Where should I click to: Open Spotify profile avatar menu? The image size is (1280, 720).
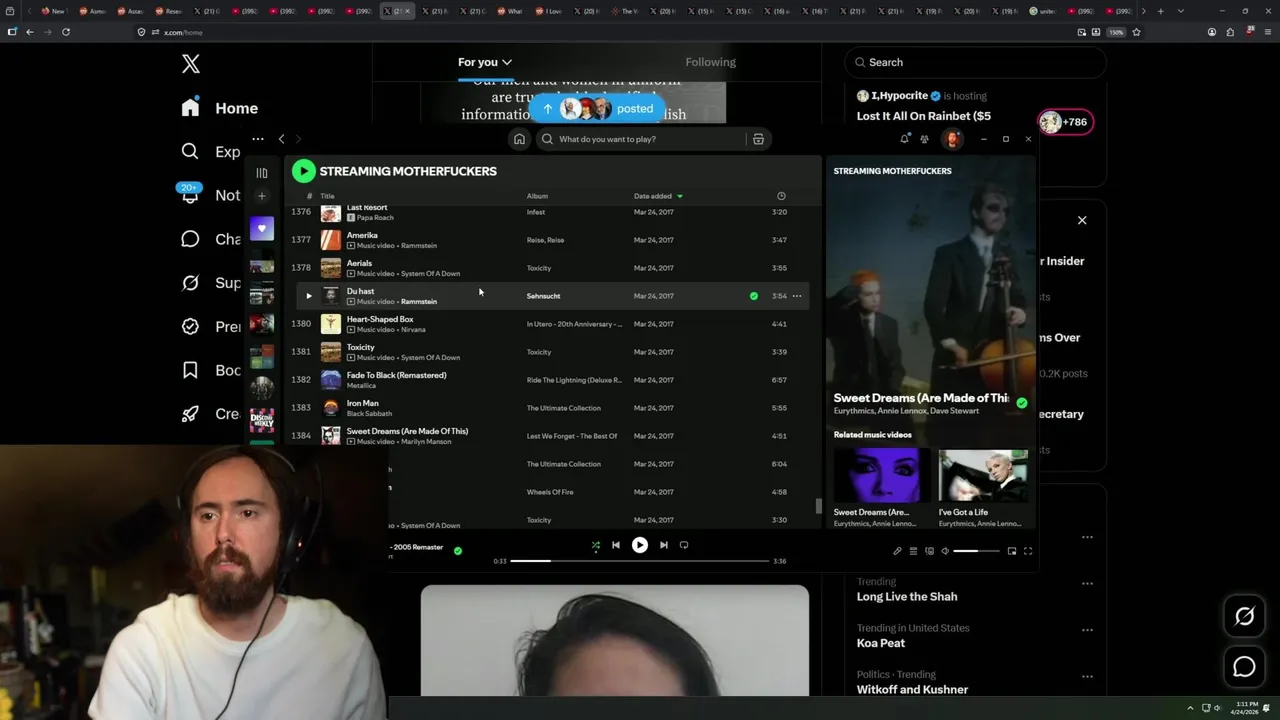click(953, 139)
